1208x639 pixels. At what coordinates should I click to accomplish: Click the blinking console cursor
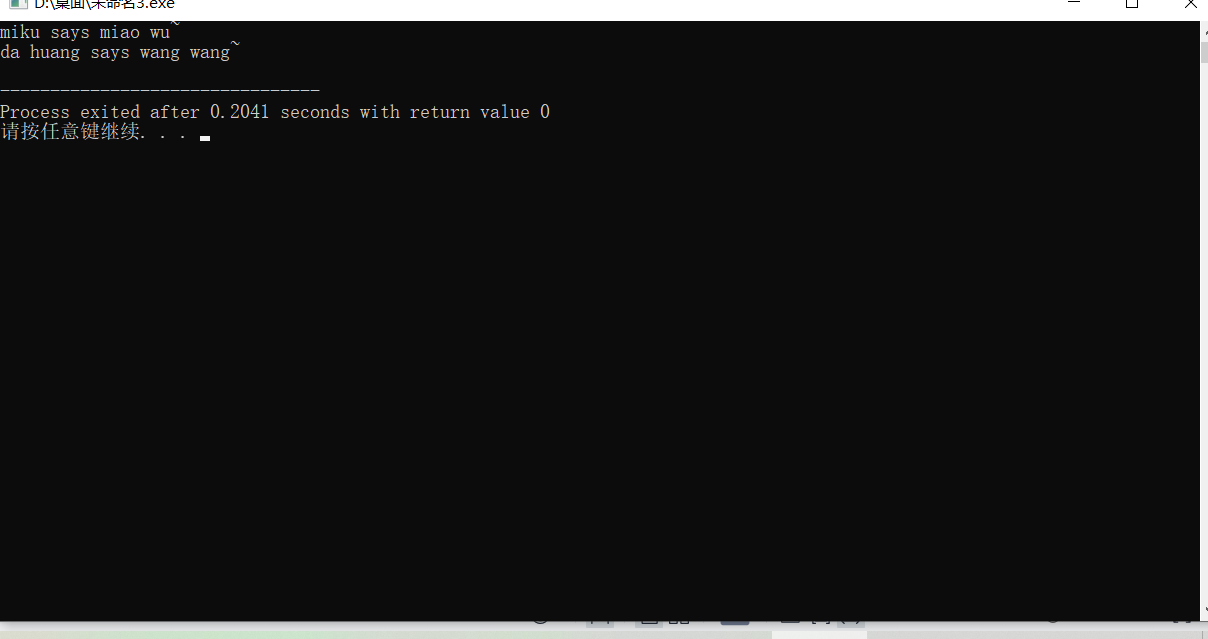(205, 139)
